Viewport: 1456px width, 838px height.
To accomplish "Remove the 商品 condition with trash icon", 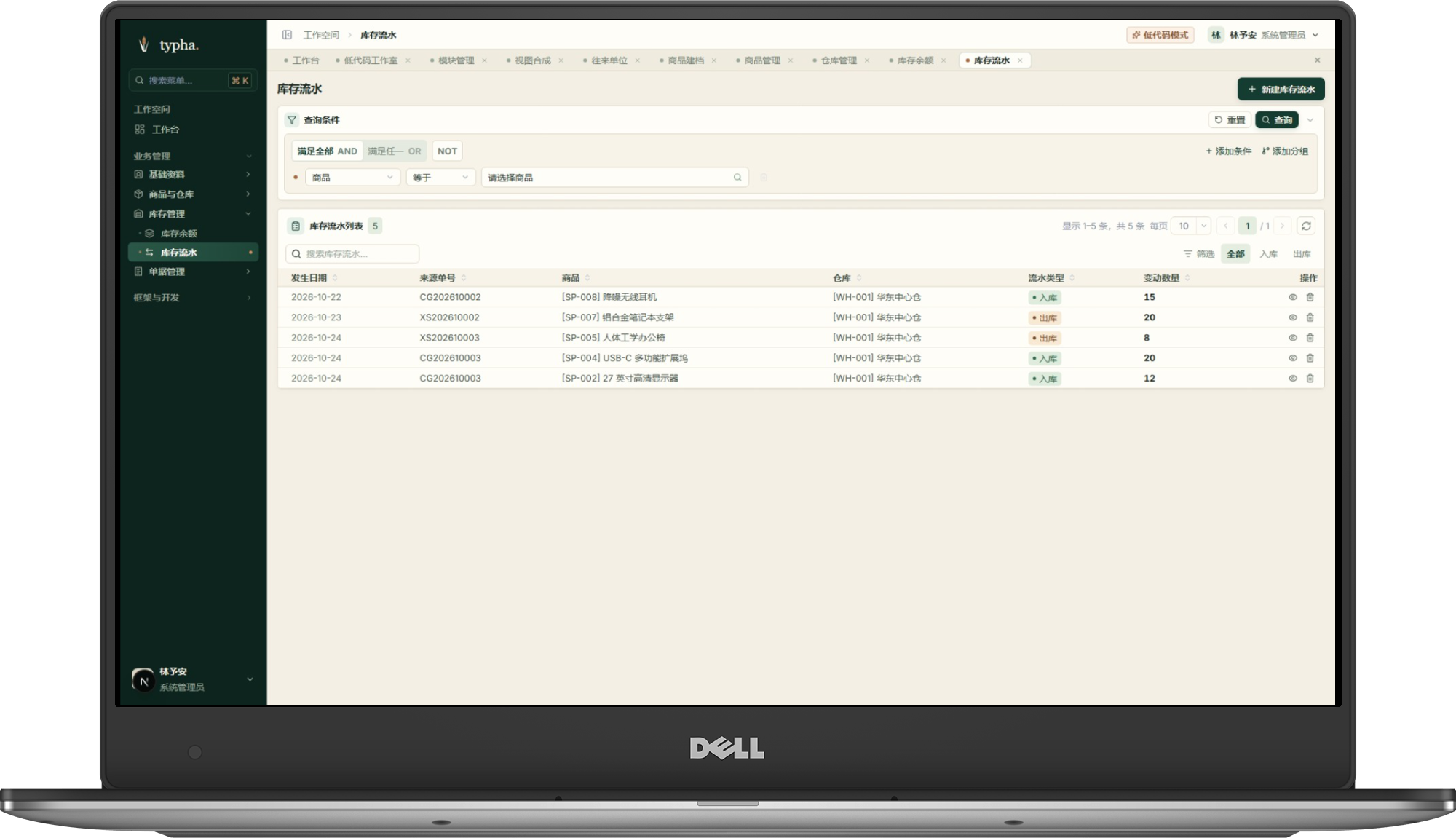I will click(x=764, y=178).
